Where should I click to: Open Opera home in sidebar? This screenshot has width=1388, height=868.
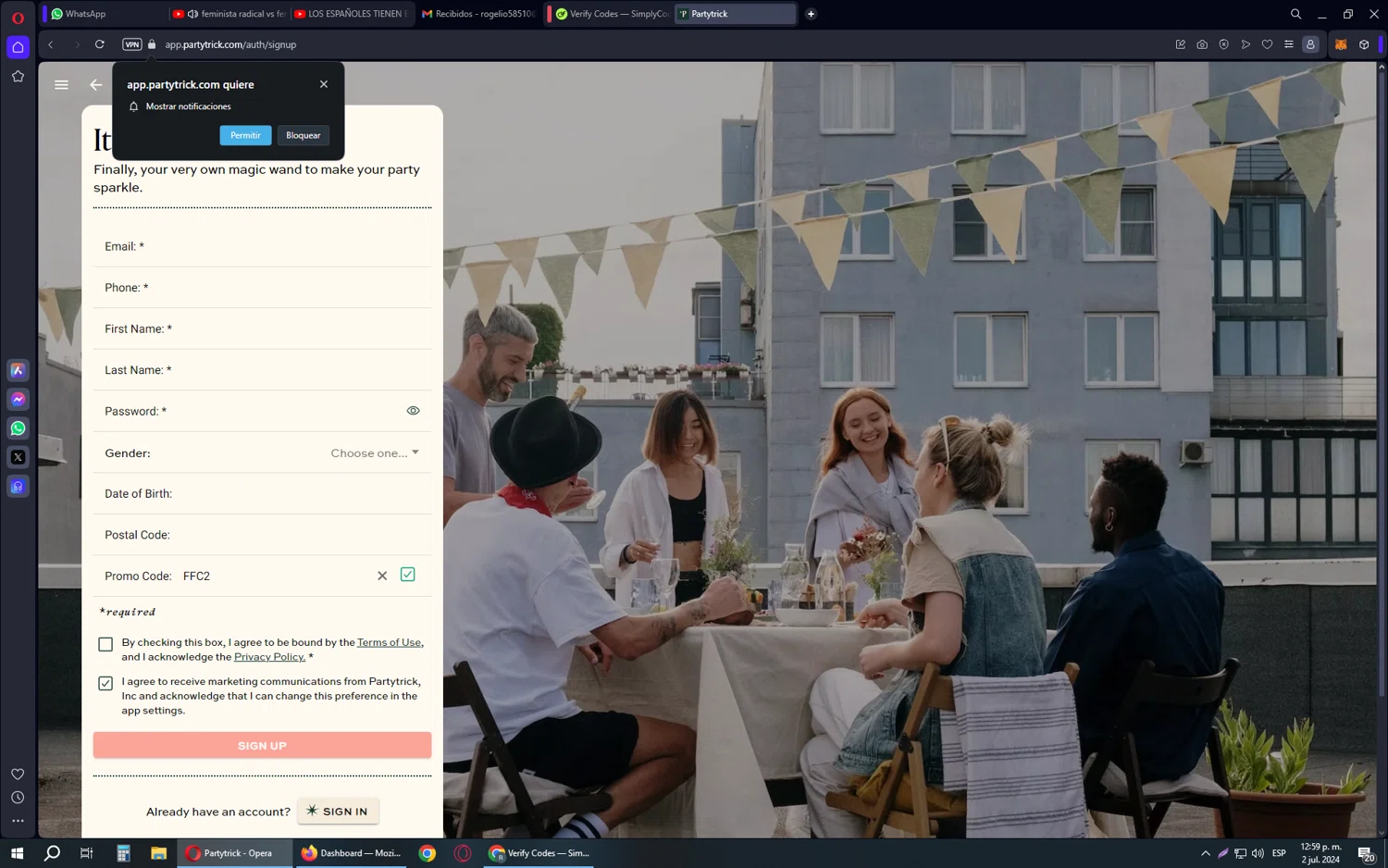pos(18,47)
